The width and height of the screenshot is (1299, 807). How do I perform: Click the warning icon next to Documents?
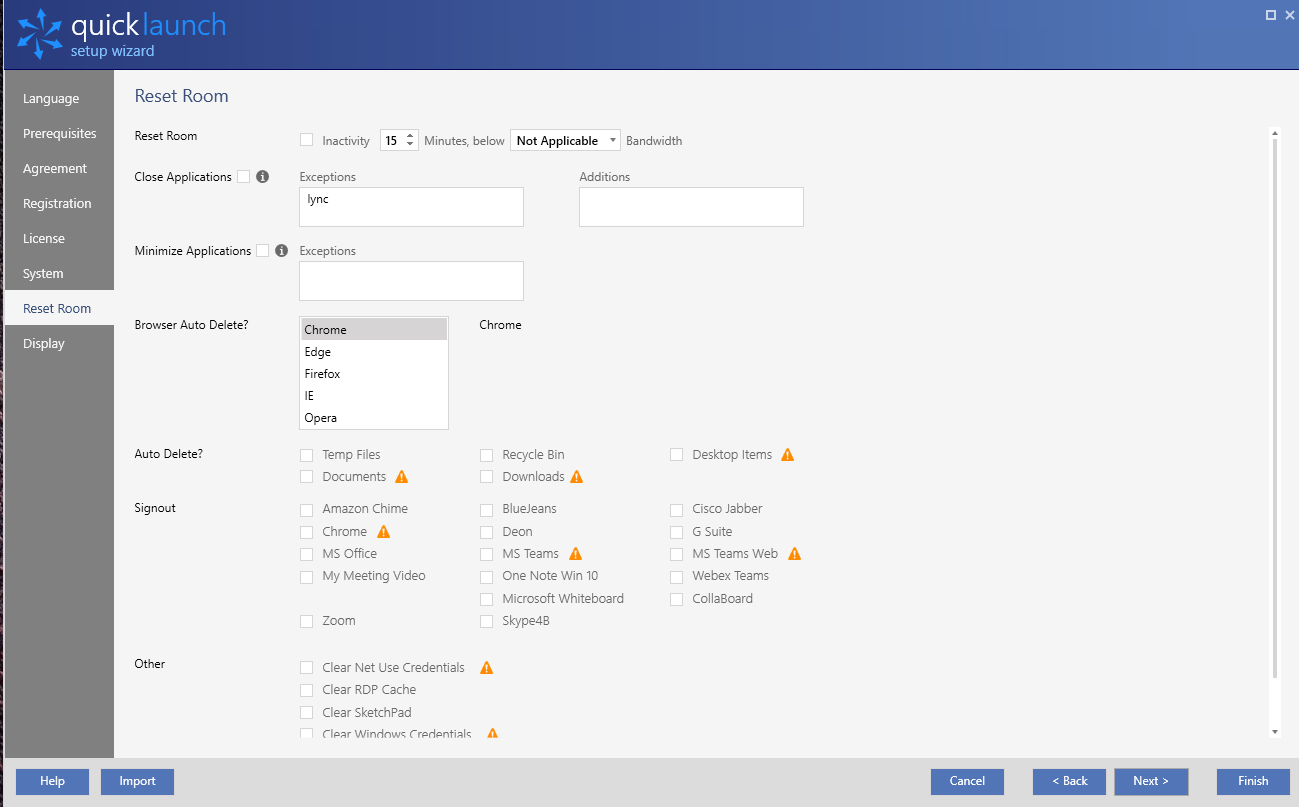401,476
